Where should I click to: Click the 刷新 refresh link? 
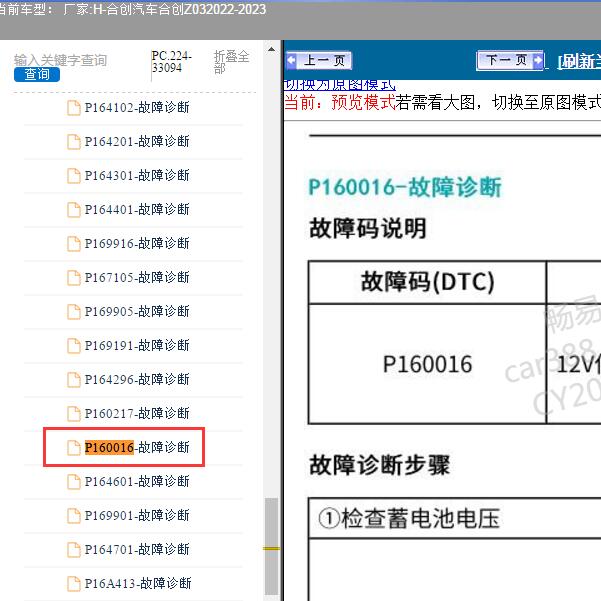[x=579, y=61]
